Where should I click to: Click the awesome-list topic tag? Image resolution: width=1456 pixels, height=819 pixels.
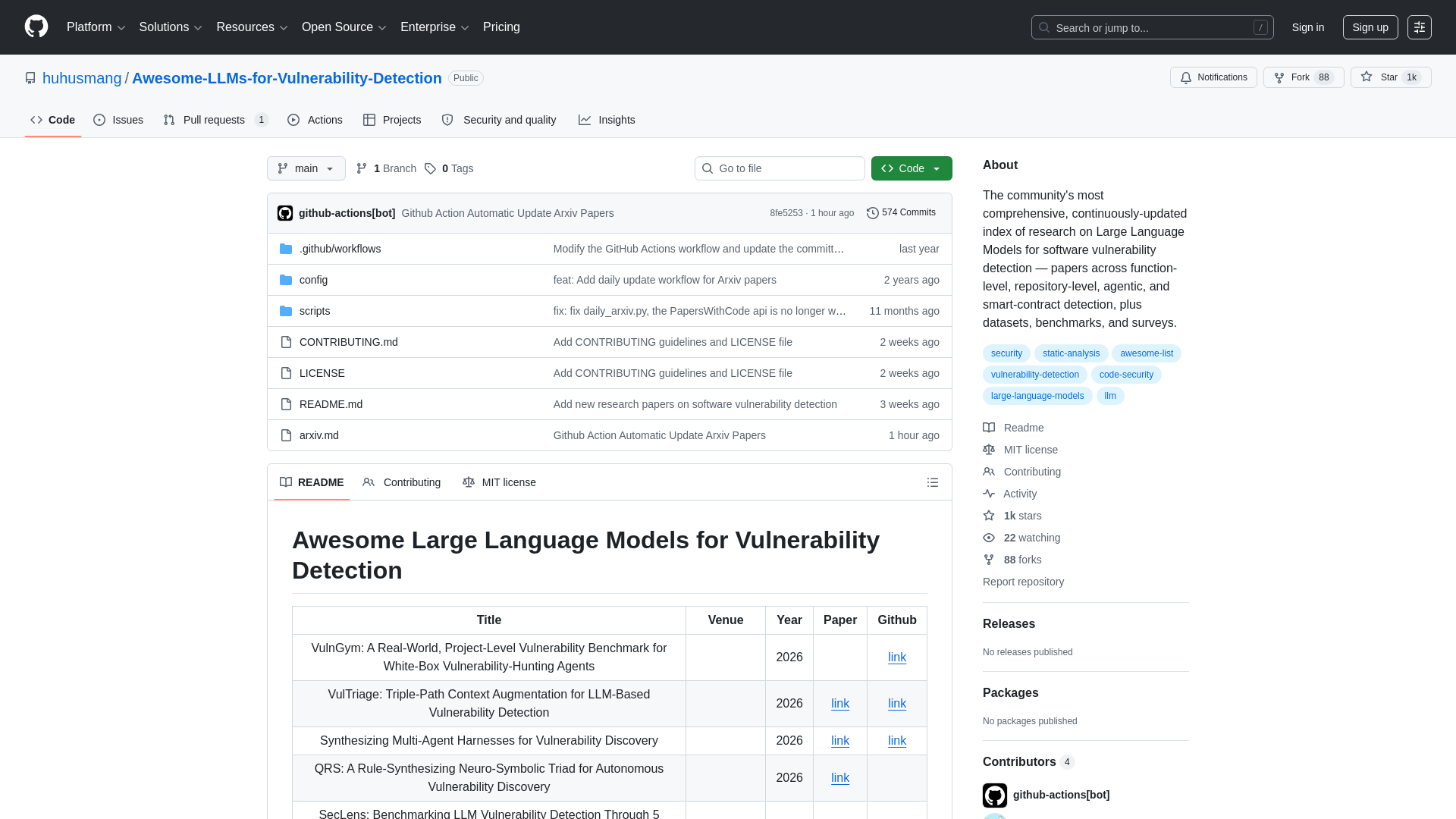click(x=1147, y=353)
